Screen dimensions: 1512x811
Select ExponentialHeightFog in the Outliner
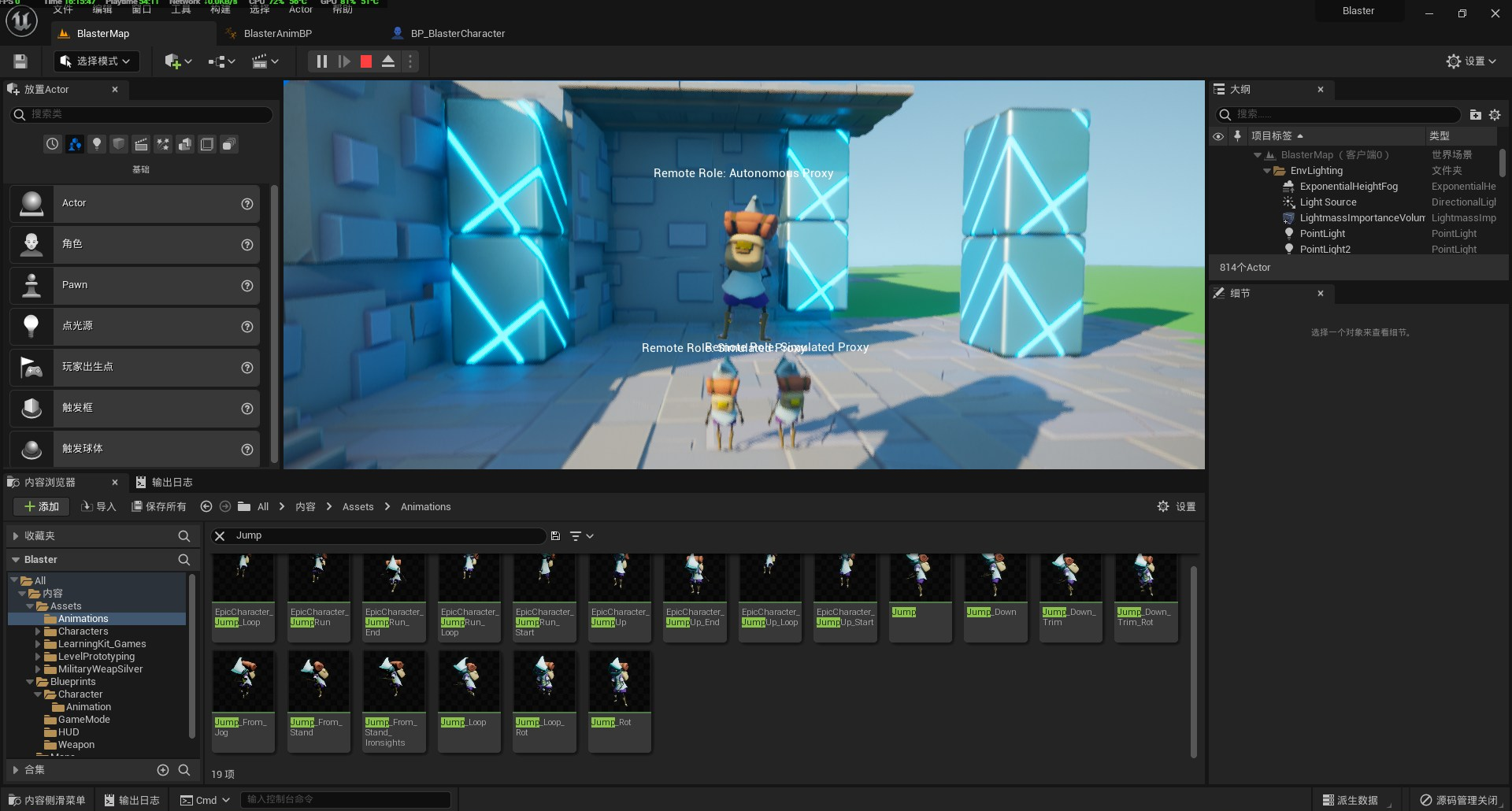pos(1348,187)
